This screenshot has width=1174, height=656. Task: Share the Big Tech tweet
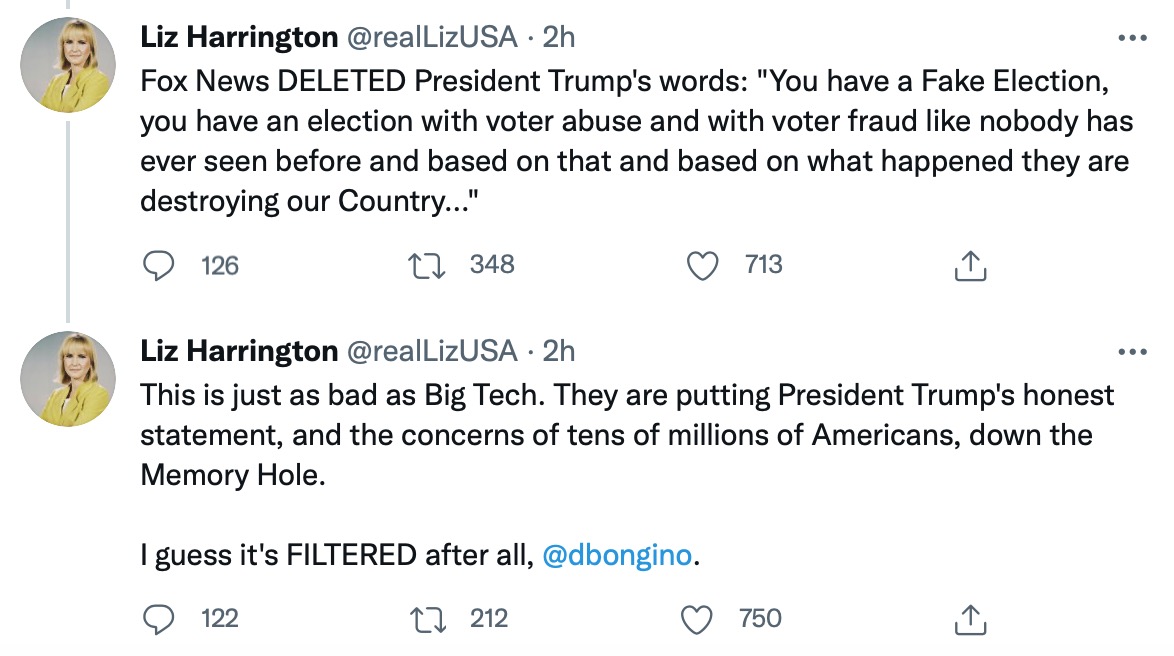[x=970, y=619]
